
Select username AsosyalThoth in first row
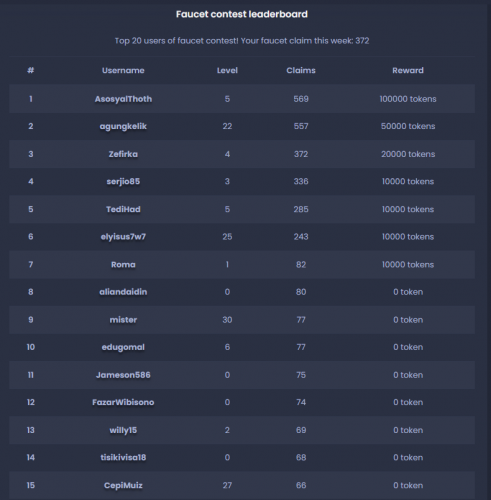(123, 99)
